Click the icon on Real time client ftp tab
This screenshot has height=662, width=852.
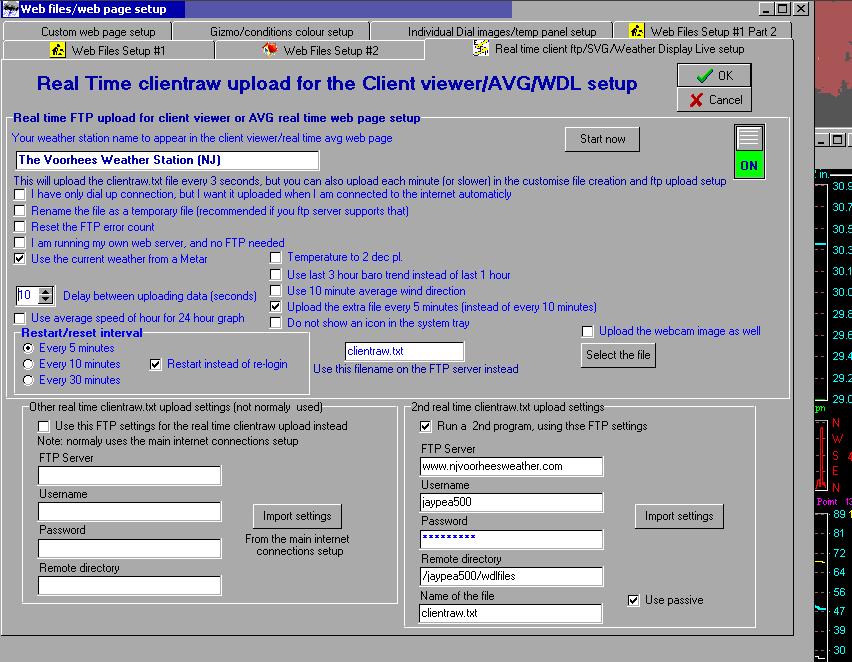click(481, 48)
